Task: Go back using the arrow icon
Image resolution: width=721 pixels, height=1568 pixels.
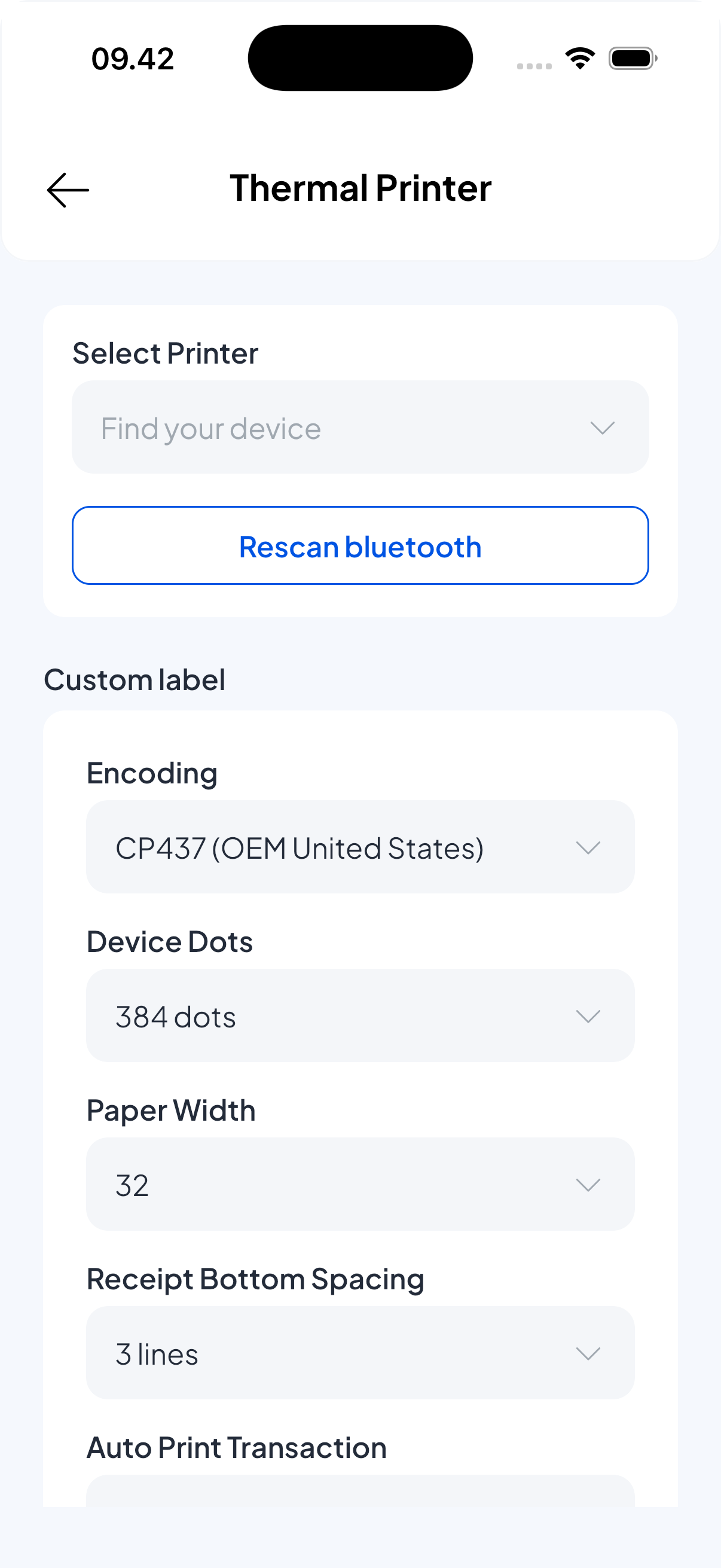Action: click(68, 190)
